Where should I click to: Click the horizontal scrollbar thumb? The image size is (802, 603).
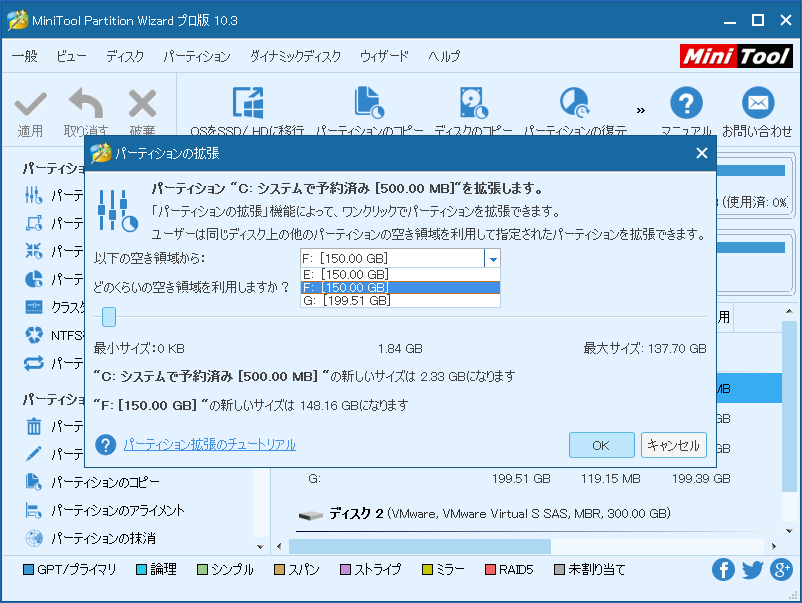[x=420, y=546]
